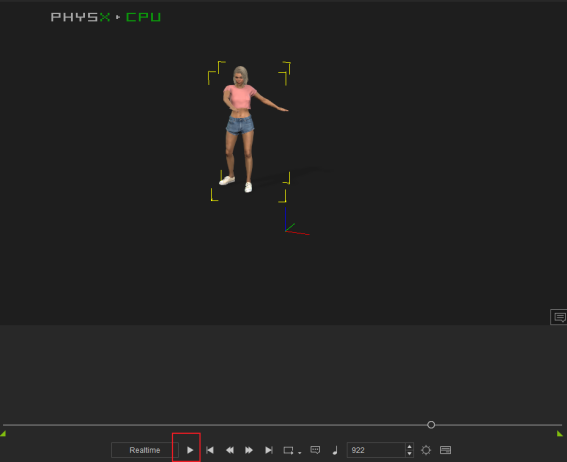Decrease frame number with down stepper
Screen dimensions: 567x462
click(409, 453)
